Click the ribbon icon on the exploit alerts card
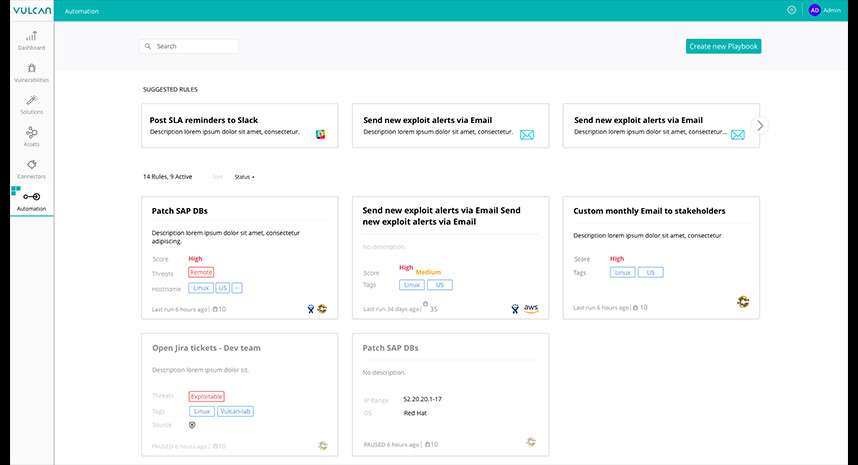The image size is (858, 465). [515, 309]
